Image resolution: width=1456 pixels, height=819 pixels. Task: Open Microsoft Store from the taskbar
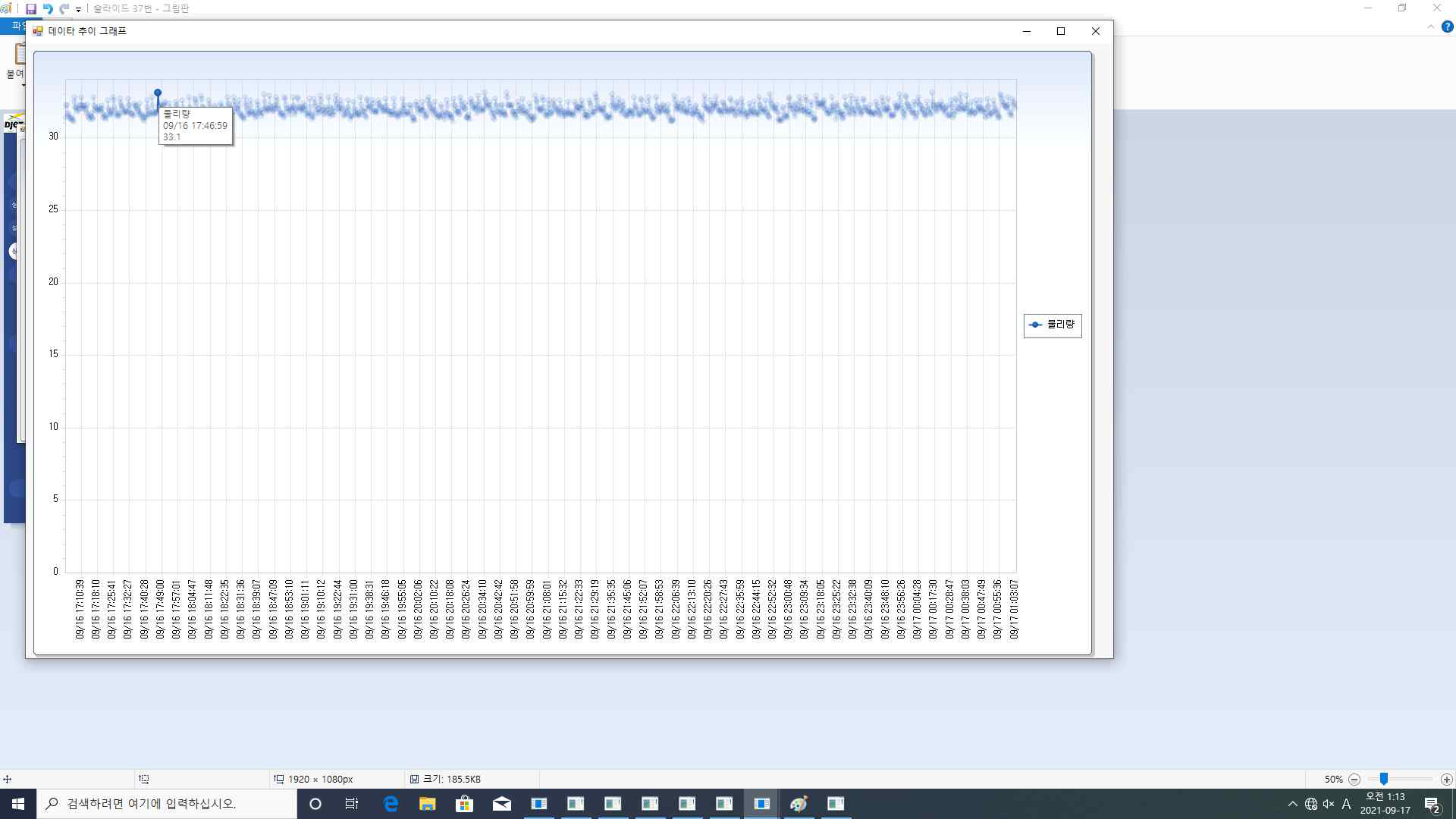pyautogui.click(x=464, y=804)
